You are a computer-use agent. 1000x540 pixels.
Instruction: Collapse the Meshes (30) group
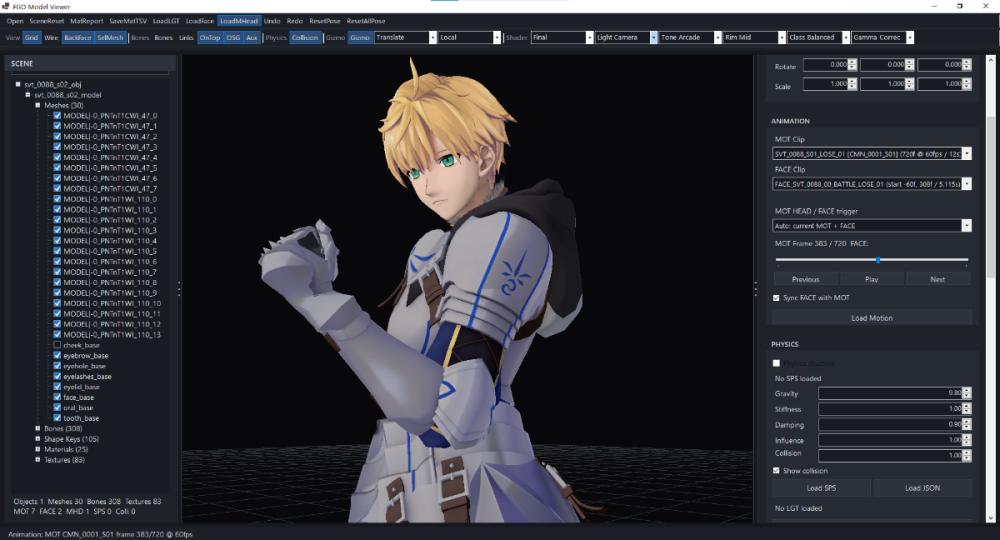click(x=38, y=105)
